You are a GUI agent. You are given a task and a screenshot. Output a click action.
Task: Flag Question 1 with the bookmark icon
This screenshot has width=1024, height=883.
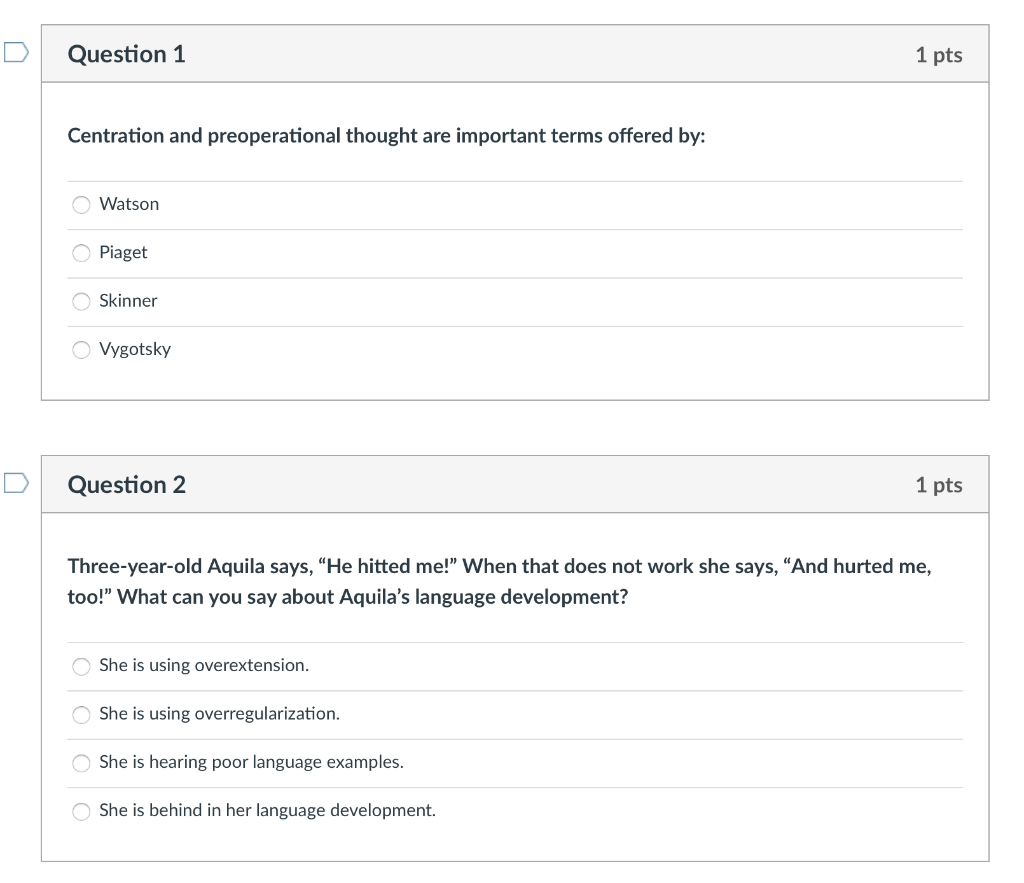click(x=16, y=52)
